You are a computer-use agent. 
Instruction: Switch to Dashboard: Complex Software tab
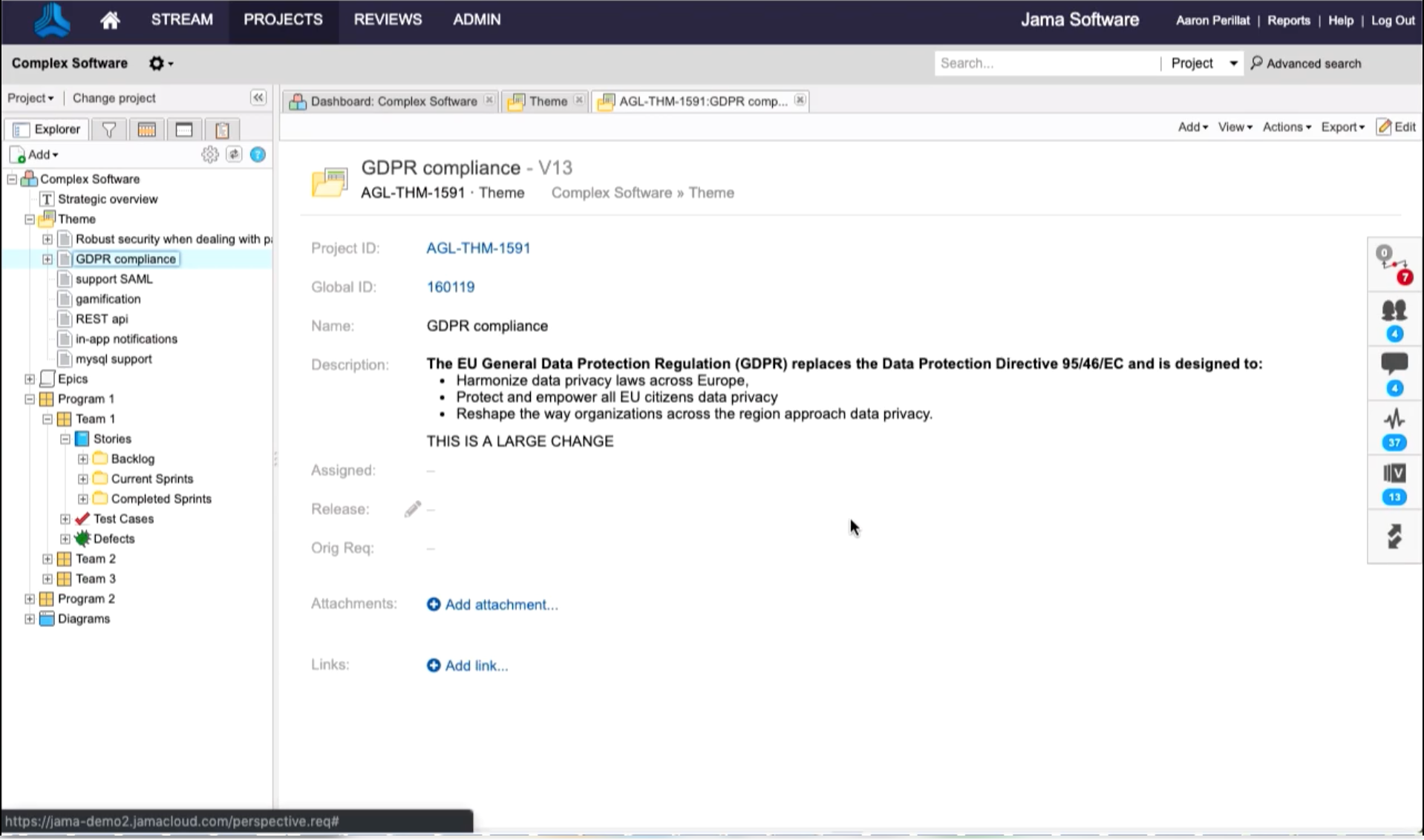point(393,102)
